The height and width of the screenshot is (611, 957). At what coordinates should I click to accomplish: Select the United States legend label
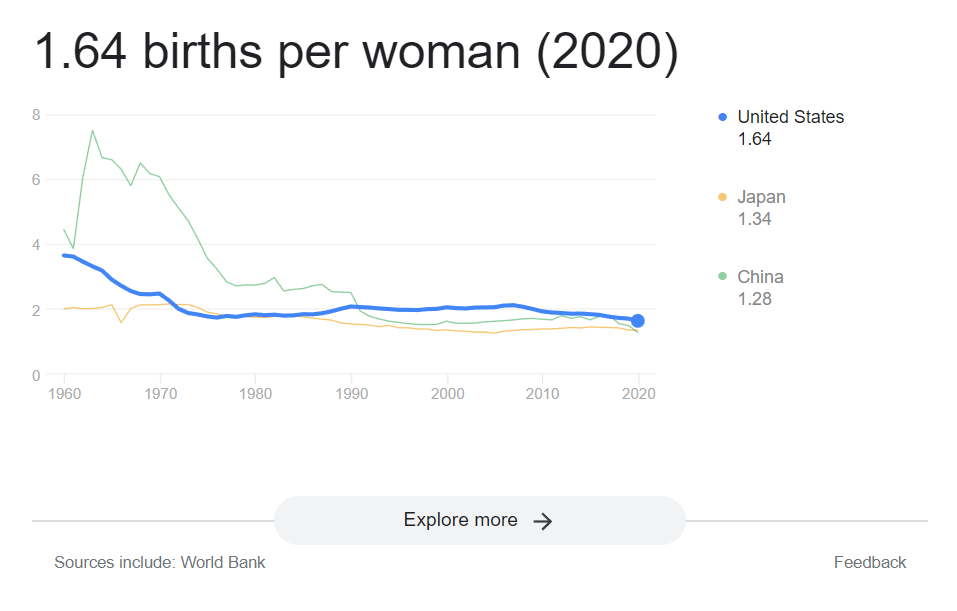coord(790,117)
